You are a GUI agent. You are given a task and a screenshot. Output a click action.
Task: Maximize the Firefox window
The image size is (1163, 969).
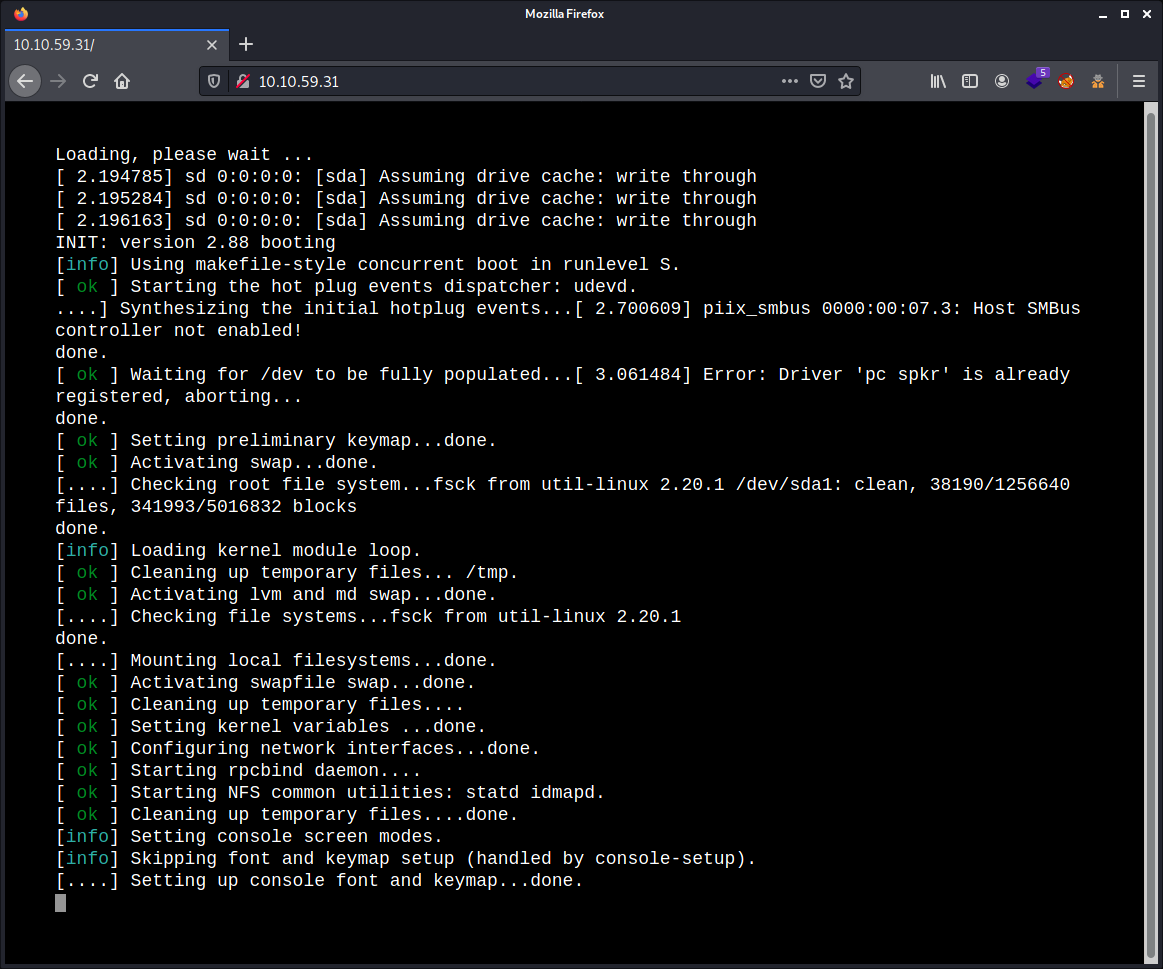[x=1125, y=14]
